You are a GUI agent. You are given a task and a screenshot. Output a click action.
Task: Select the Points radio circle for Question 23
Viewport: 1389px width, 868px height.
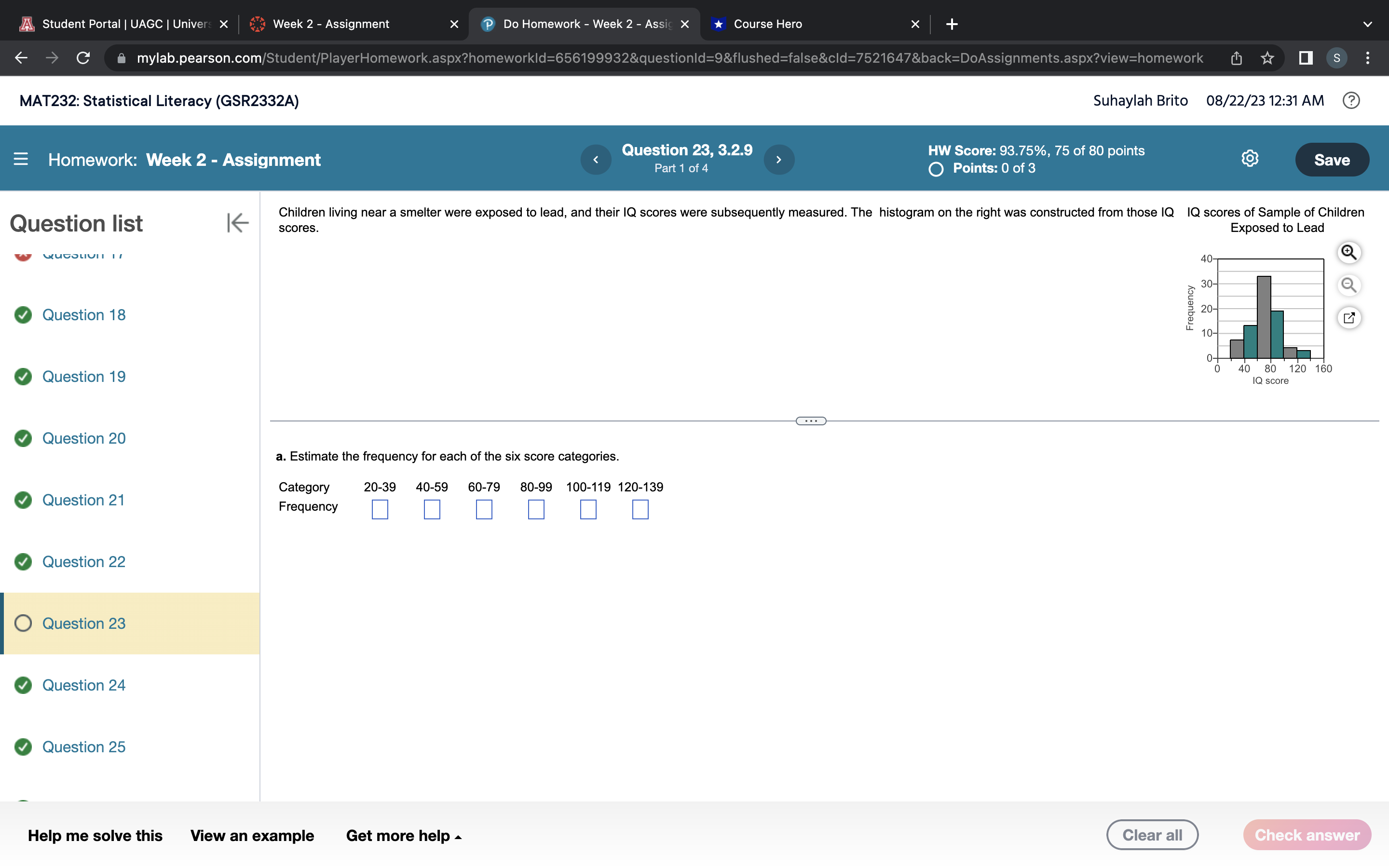(x=935, y=168)
